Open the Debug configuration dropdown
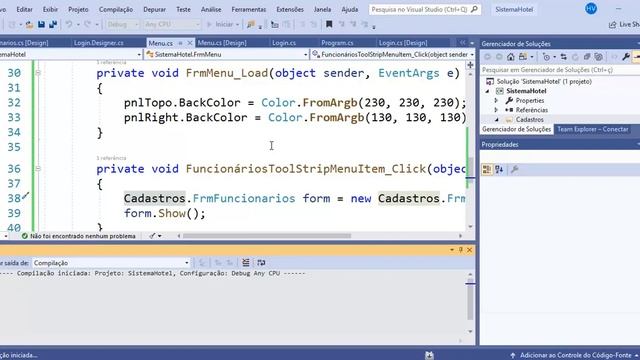This screenshot has height=360, width=640. (x=122, y=24)
